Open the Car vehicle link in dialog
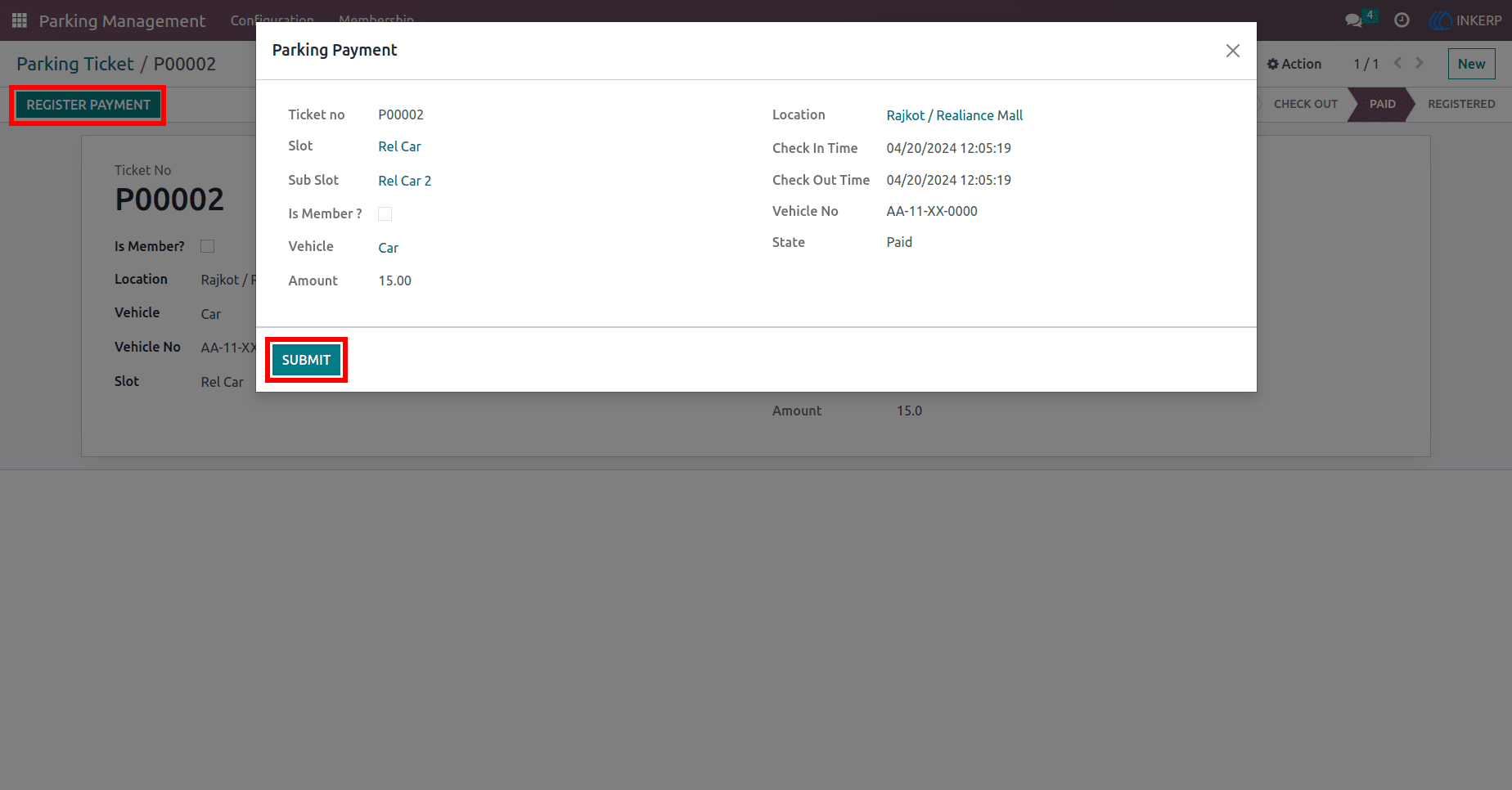The image size is (1512, 790). click(388, 248)
